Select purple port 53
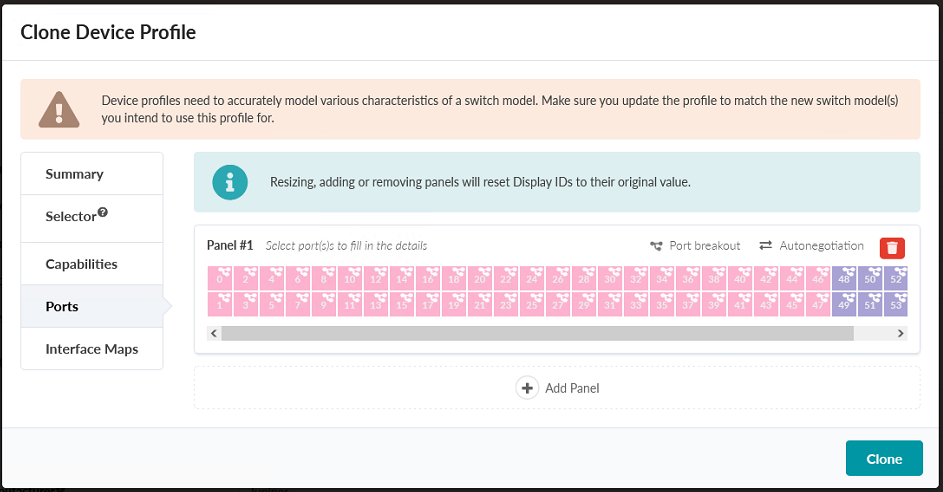 (896, 304)
